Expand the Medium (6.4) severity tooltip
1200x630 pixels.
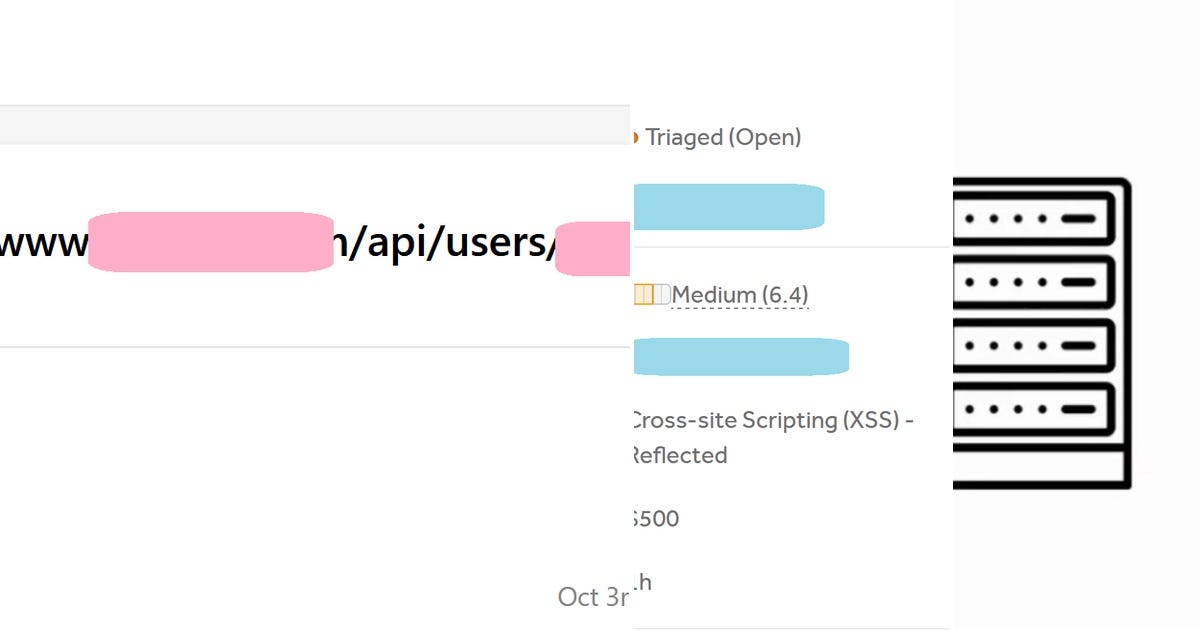coord(742,294)
